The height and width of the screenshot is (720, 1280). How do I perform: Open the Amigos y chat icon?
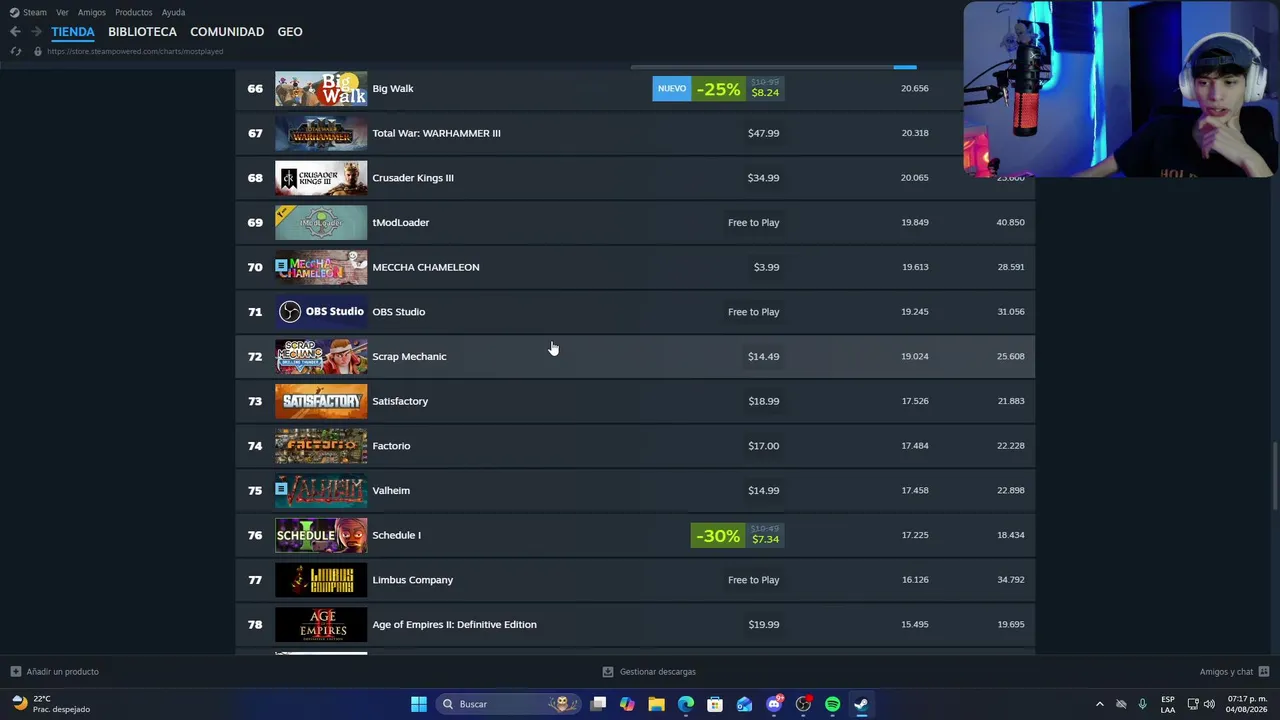pos(1264,672)
